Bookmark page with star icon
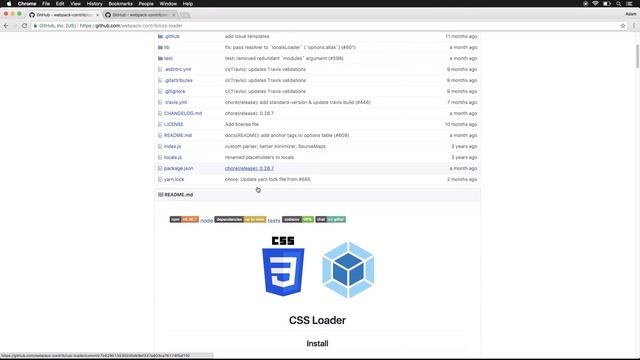Screen dimensions: 640x360 pyautogui.click(x=623, y=26)
